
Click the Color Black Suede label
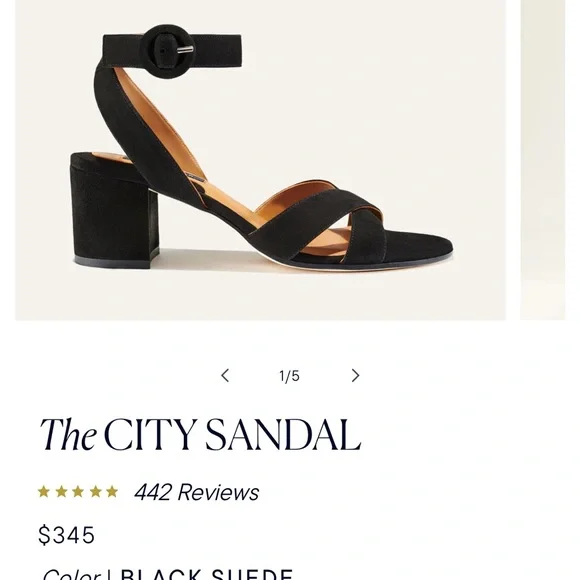point(168,574)
